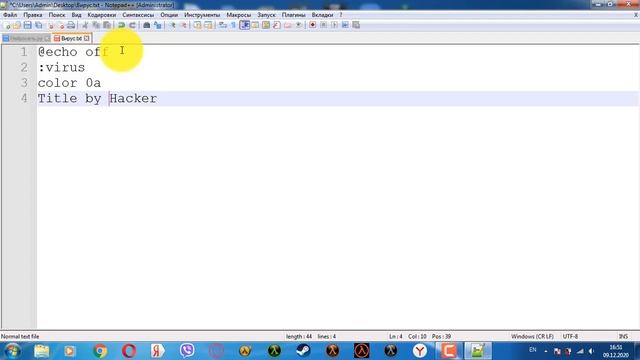Click the stop macro recording icon

coord(323,25)
